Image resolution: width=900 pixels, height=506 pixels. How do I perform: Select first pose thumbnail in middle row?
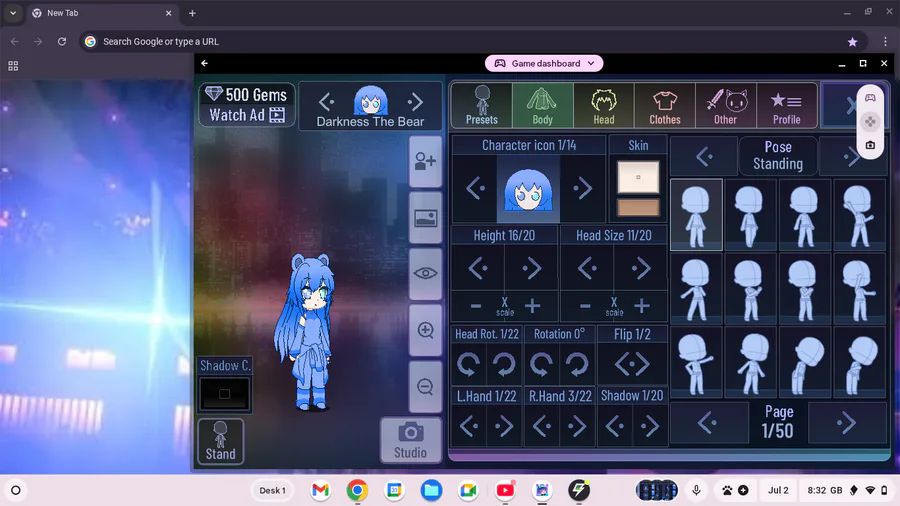coord(696,289)
